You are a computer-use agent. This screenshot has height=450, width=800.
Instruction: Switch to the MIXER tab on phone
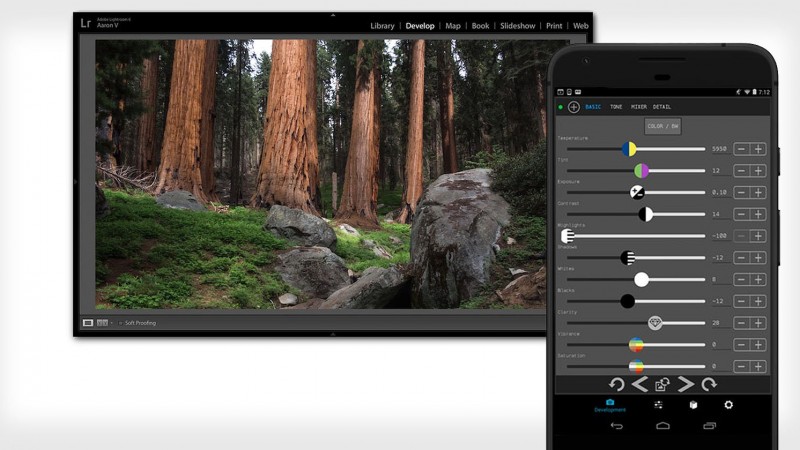click(x=639, y=107)
